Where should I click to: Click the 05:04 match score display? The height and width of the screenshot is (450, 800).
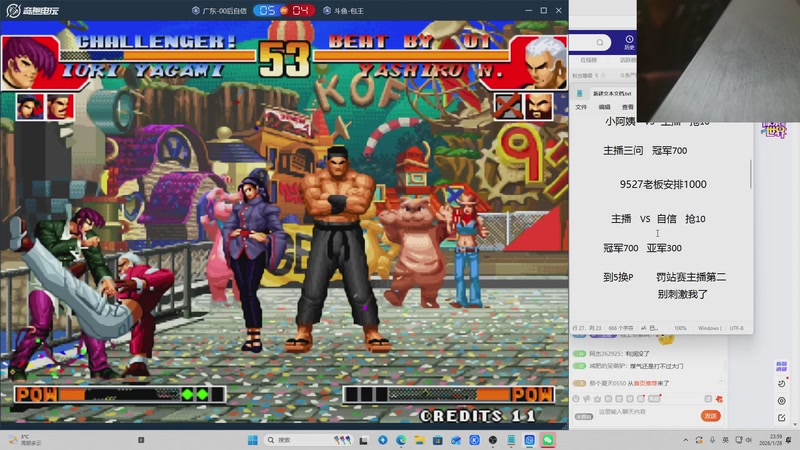(x=284, y=10)
